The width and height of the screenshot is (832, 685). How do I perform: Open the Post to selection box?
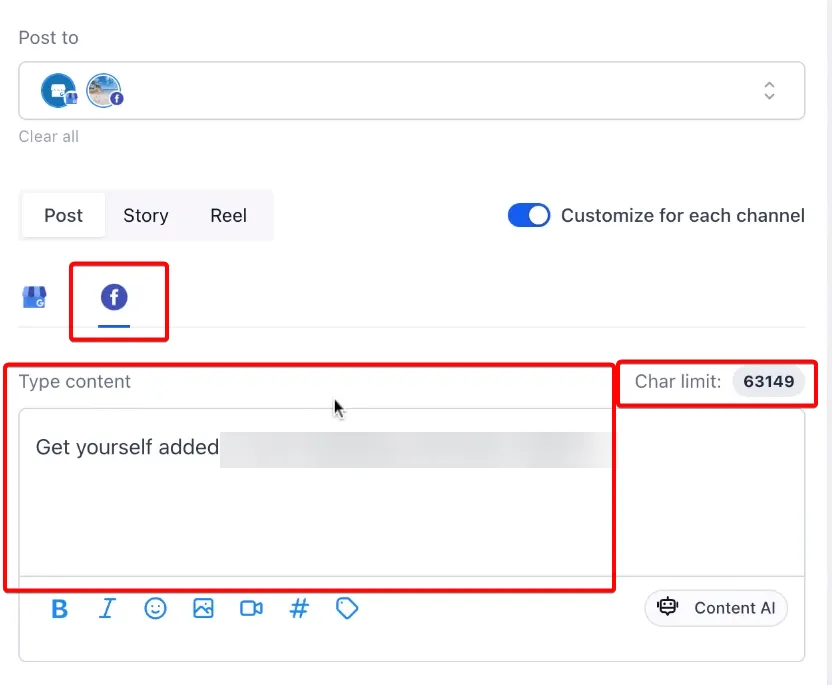412,91
